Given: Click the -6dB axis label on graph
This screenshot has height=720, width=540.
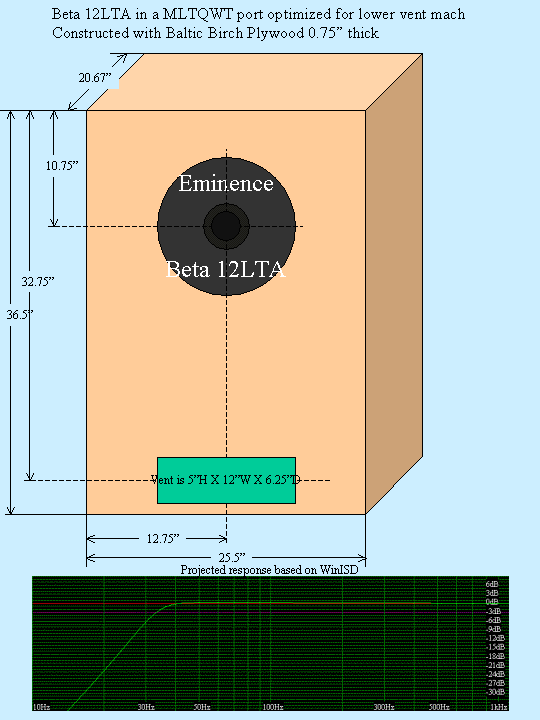Looking at the screenshot, I should (x=493, y=620).
